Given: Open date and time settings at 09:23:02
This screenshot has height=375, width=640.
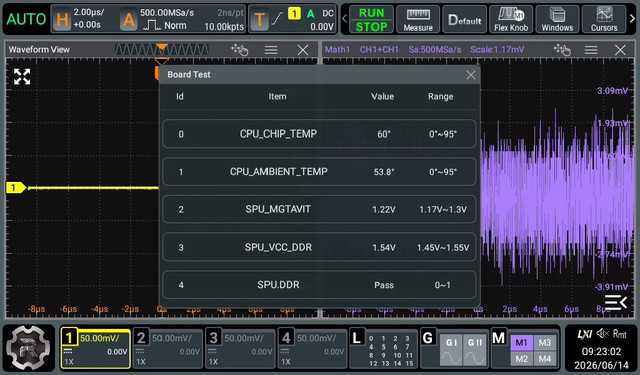Looking at the screenshot, I should point(601,351).
